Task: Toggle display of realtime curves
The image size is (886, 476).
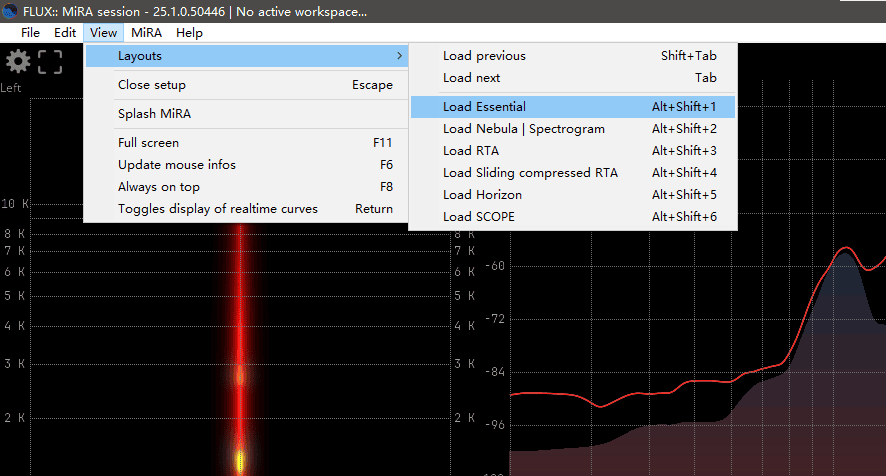Action: [246, 209]
